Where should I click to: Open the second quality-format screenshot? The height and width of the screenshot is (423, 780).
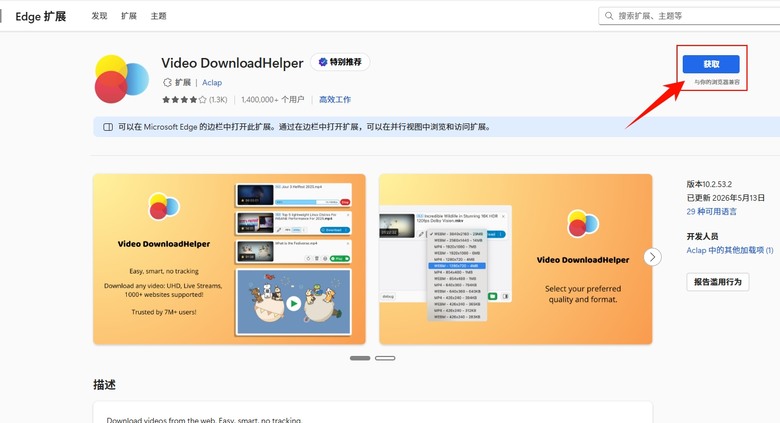coord(515,259)
